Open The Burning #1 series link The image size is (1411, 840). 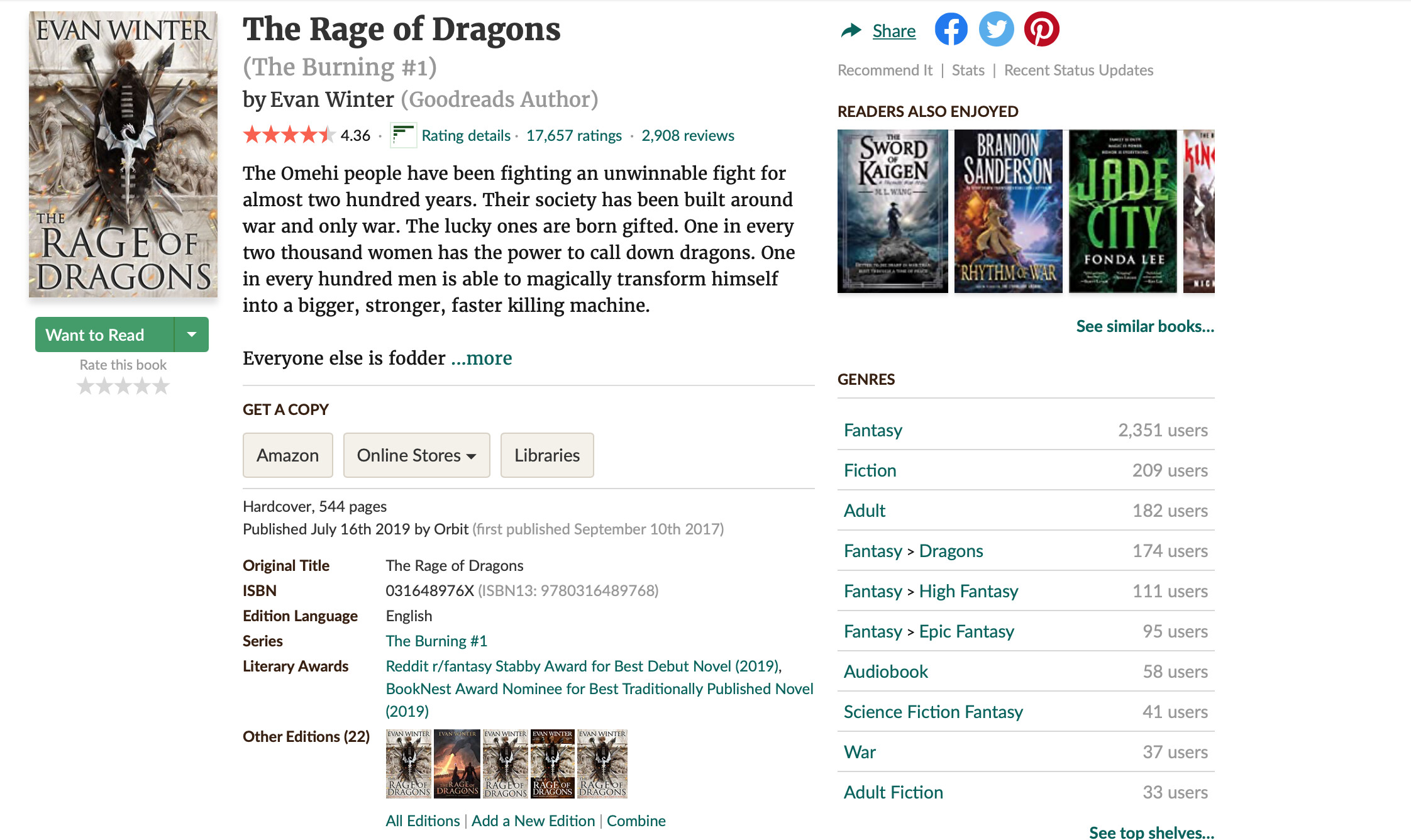pos(436,641)
